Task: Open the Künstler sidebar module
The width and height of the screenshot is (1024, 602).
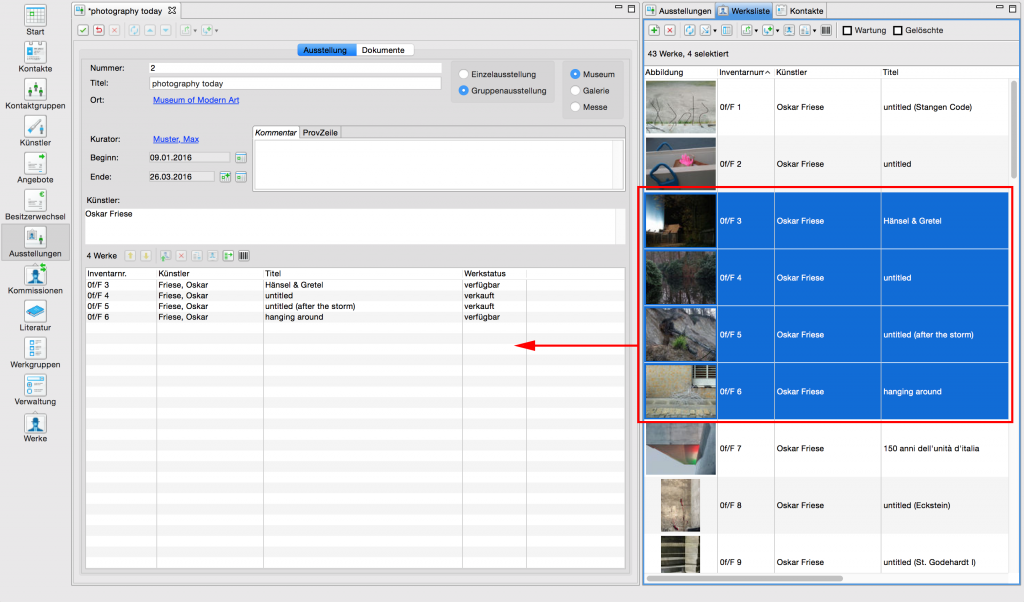Action: click(x=35, y=132)
